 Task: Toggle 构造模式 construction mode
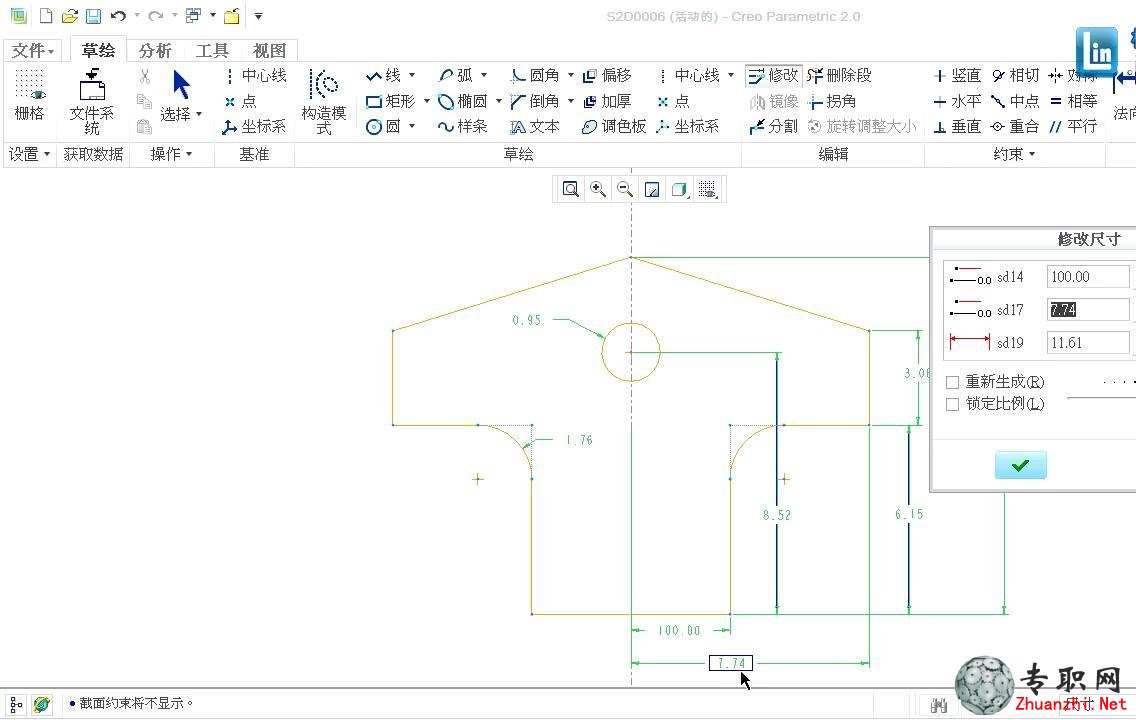click(x=324, y=102)
